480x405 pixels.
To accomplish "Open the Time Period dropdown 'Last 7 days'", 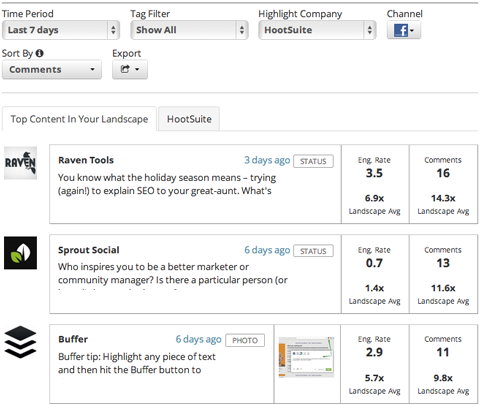I will (61, 30).
